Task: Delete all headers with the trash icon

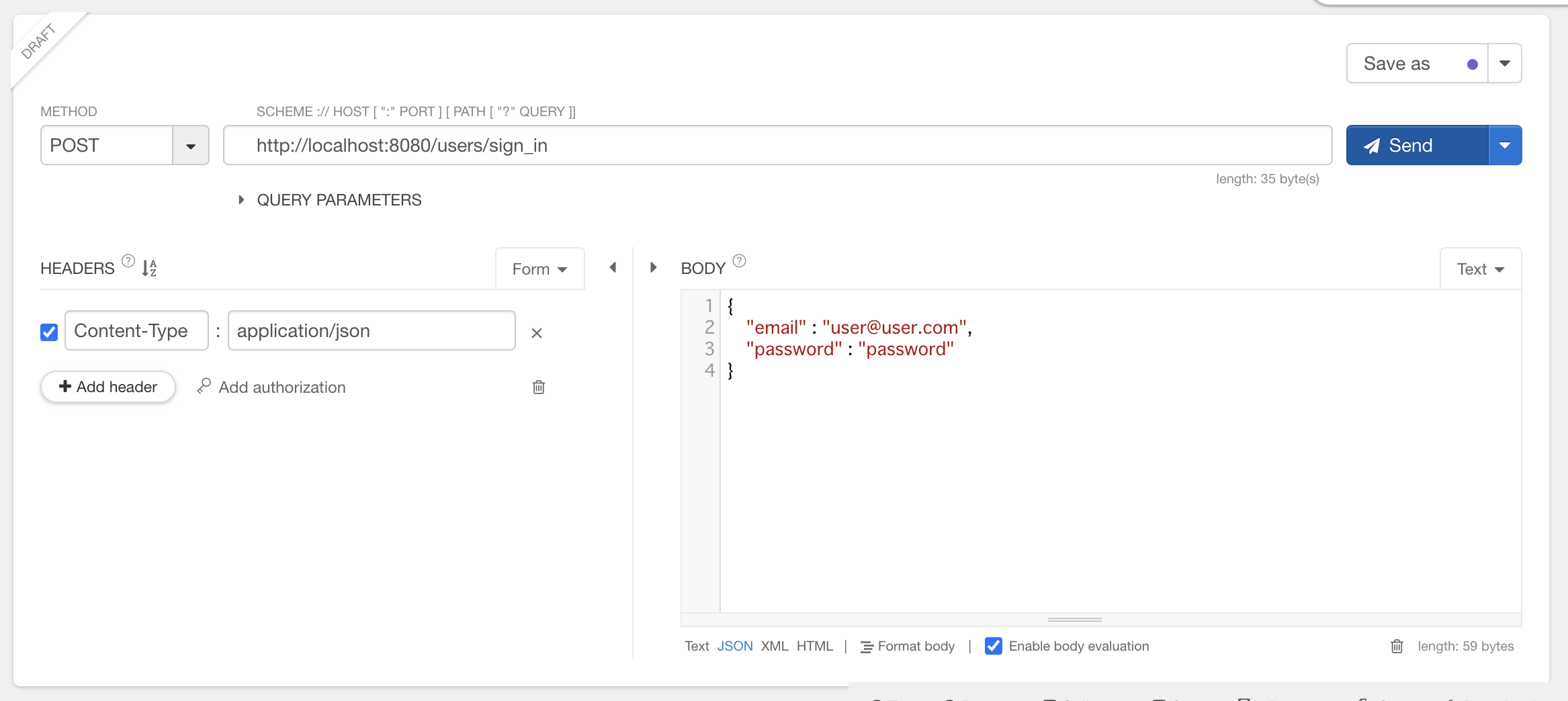Action: [x=538, y=387]
